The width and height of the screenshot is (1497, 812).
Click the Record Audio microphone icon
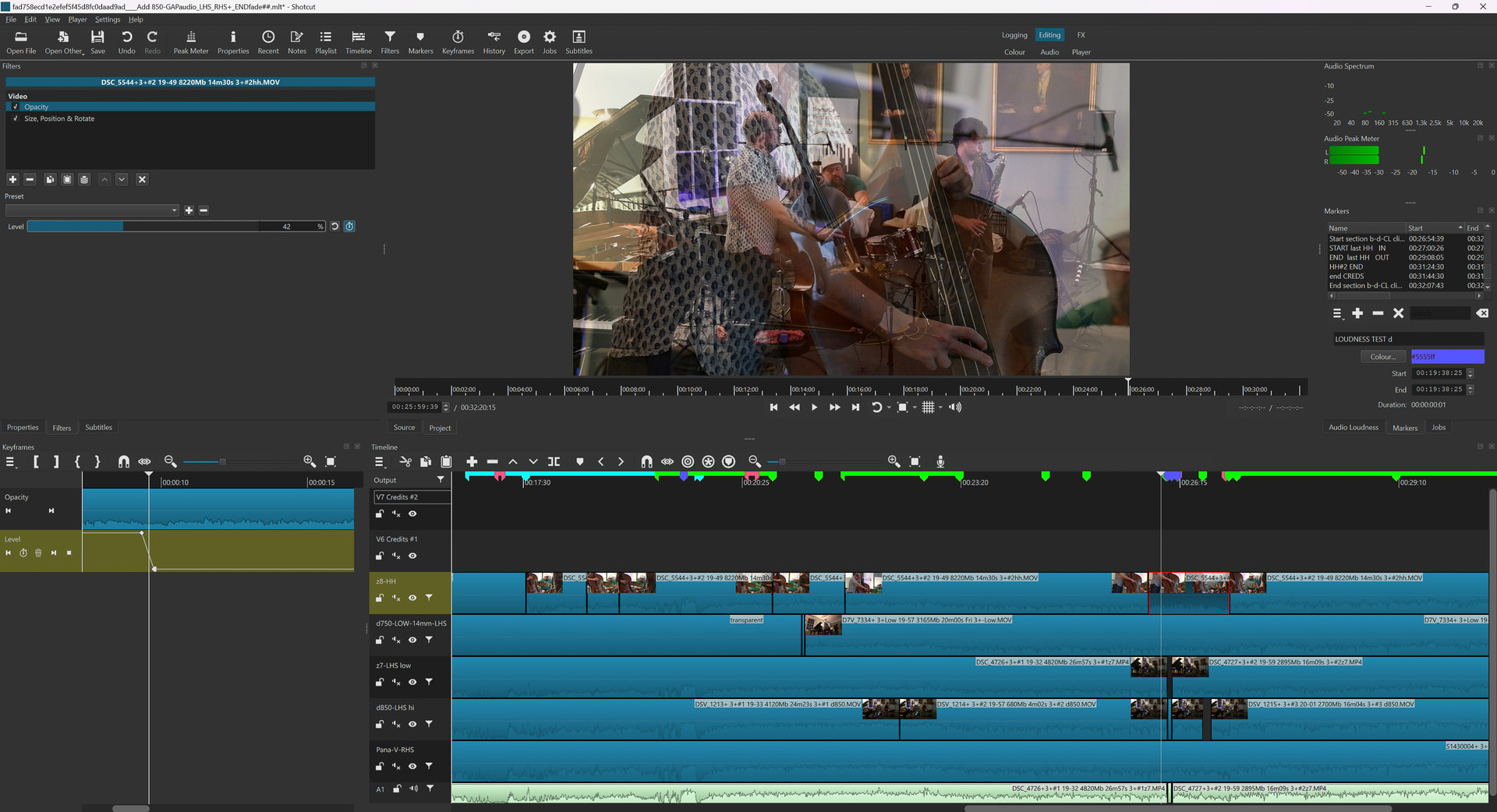(x=940, y=462)
